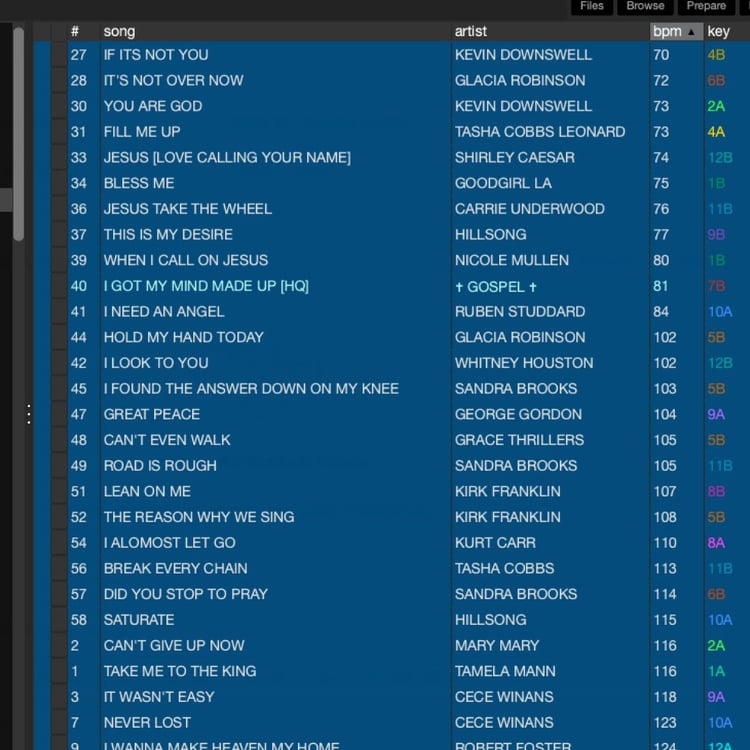Select song I ALOMOST LET GO
The image size is (750, 750).
coord(170,543)
